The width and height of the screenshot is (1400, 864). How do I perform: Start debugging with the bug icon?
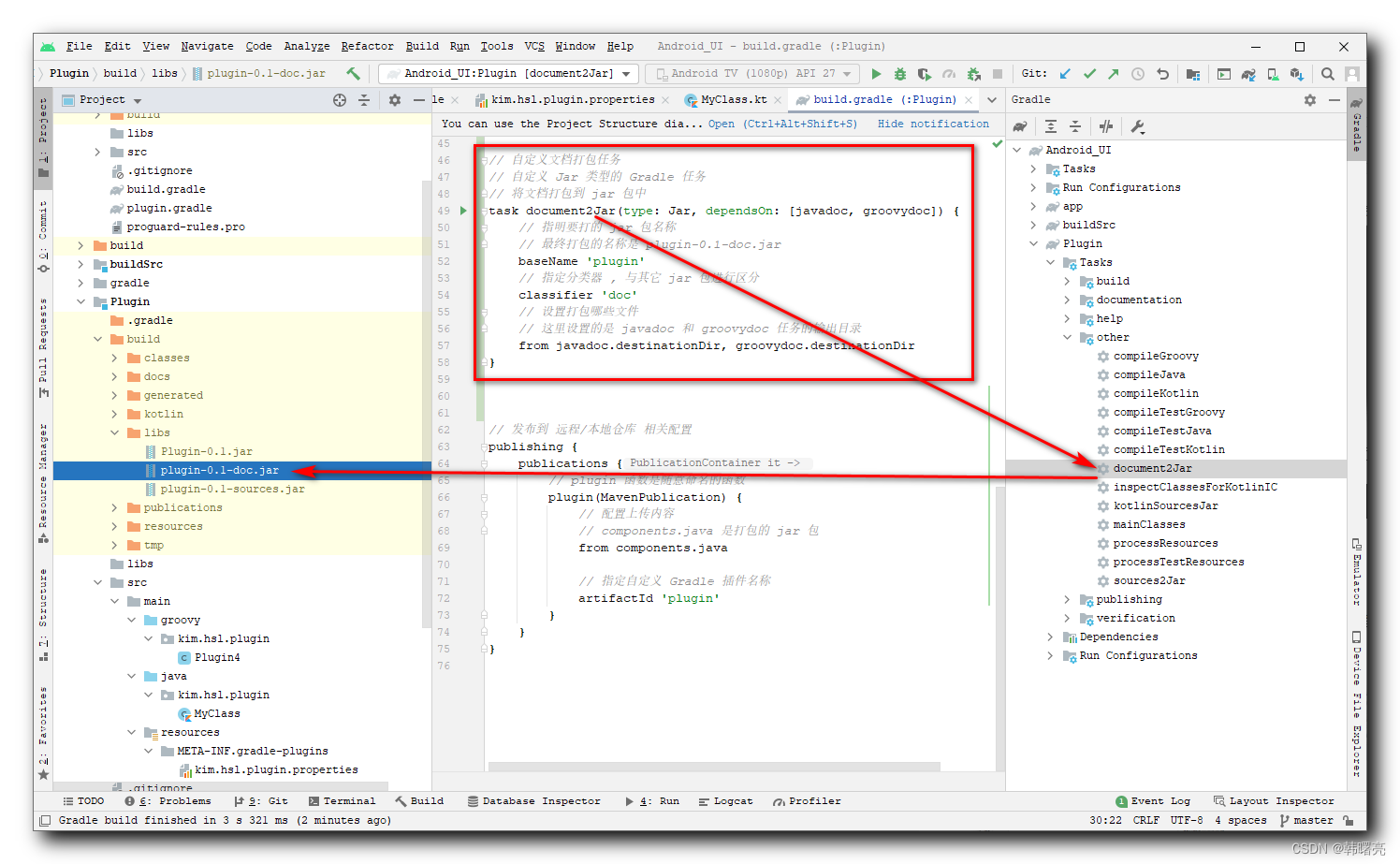pos(900,74)
